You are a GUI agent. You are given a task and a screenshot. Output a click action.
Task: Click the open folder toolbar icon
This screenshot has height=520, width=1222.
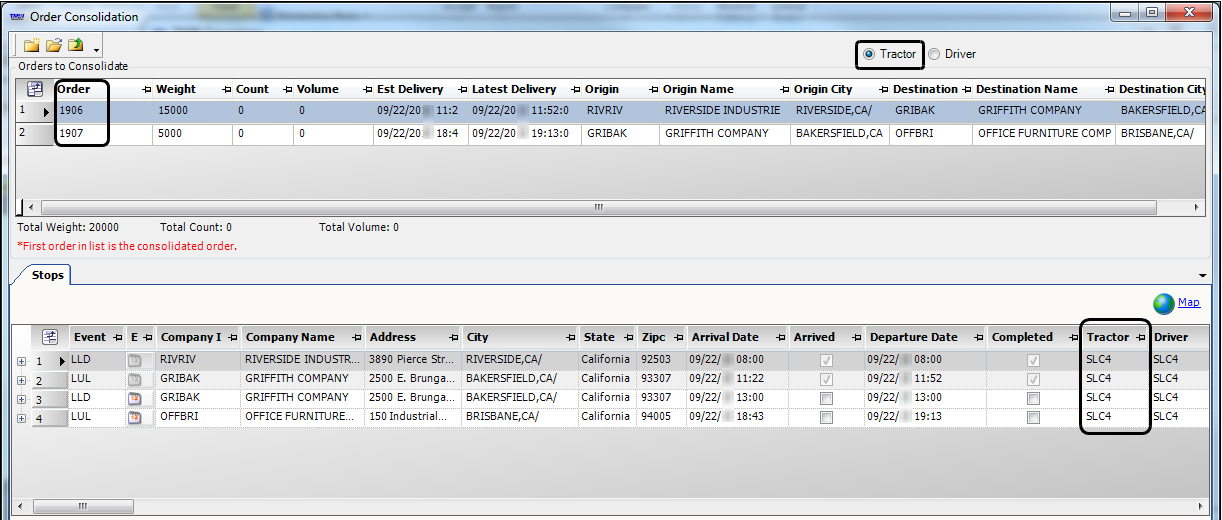(x=54, y=46)
